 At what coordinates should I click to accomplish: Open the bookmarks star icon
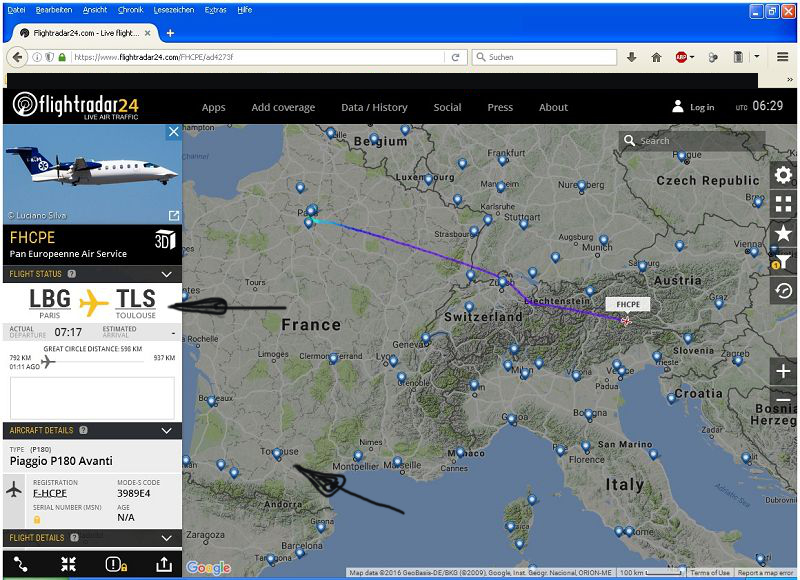click(783, 233)
